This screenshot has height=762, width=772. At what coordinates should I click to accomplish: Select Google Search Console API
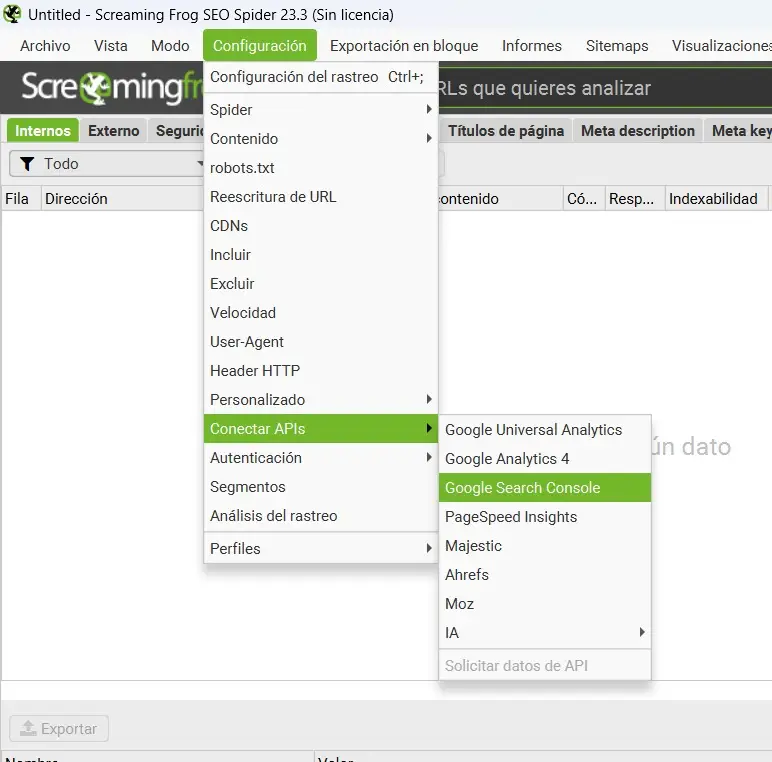click(x=545, y=488)
